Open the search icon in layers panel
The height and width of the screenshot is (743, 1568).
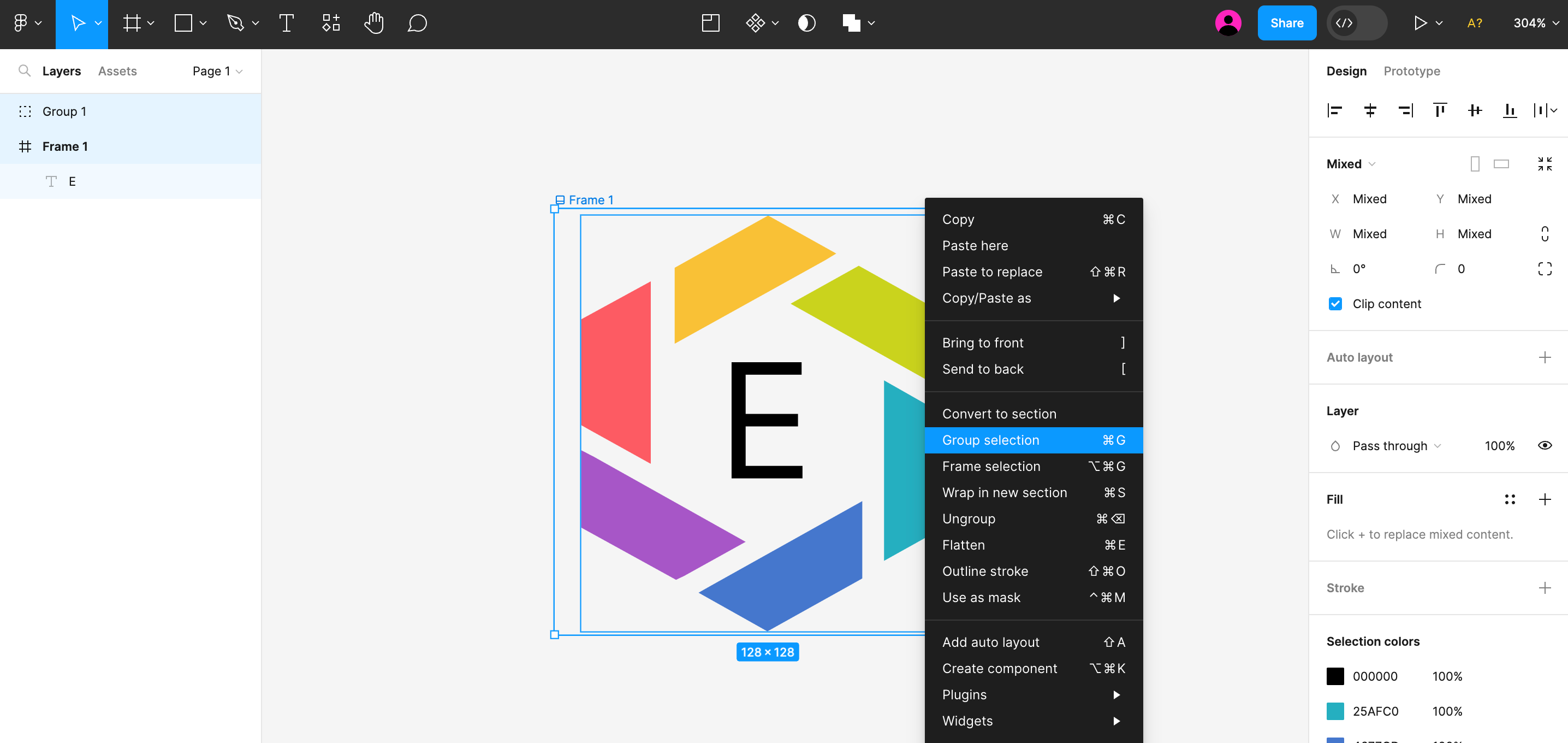[x=25, y=70]
